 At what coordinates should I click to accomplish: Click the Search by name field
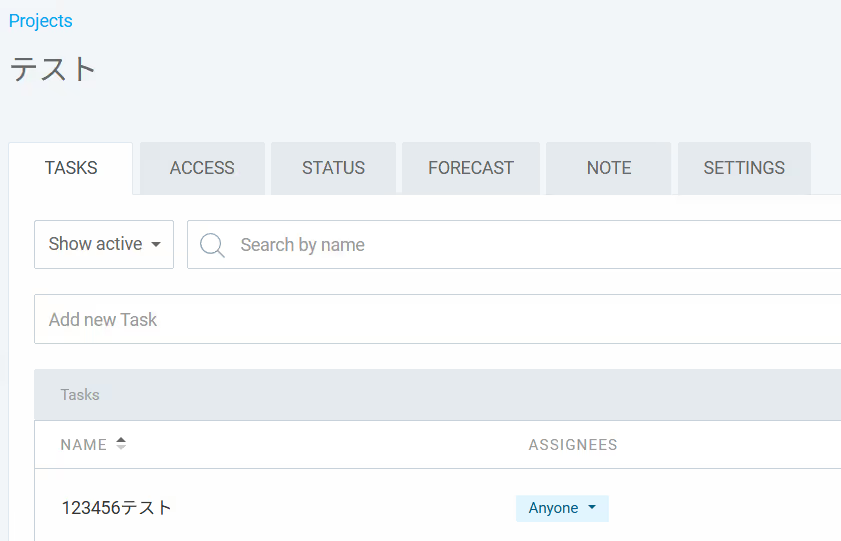[514, 244]
